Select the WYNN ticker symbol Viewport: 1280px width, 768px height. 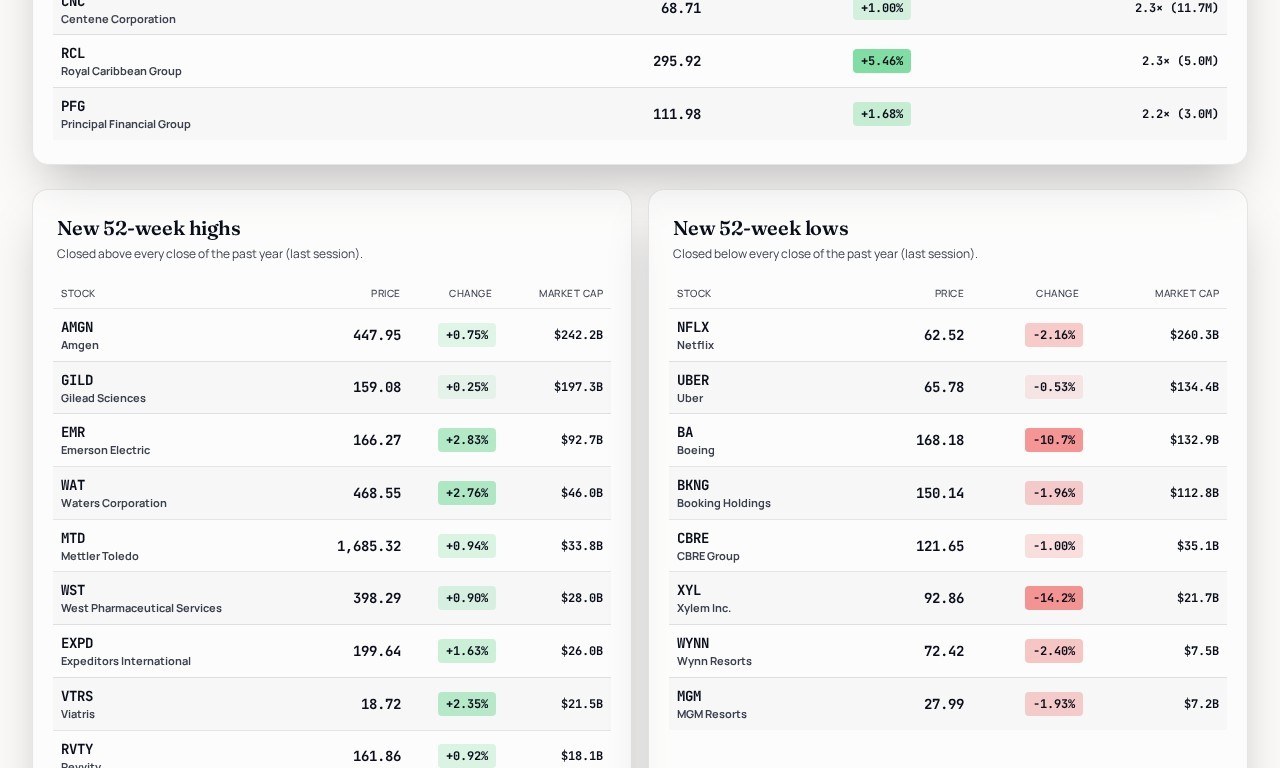coord(693,643)
